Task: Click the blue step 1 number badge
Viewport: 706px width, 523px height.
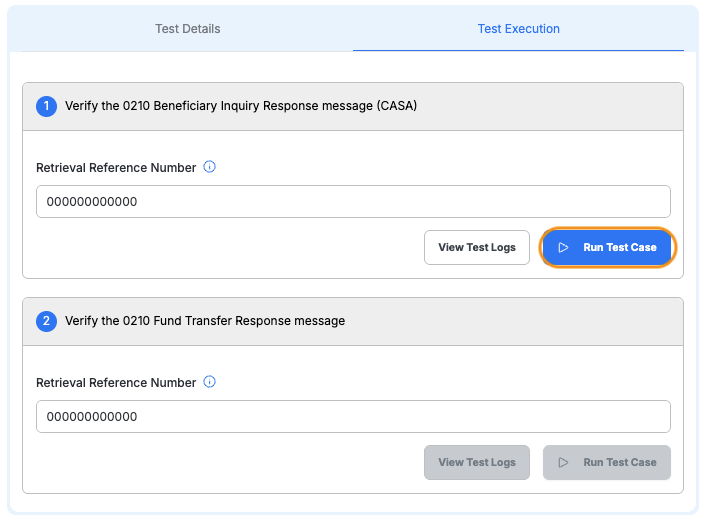Action: click(x=47, y=106)
